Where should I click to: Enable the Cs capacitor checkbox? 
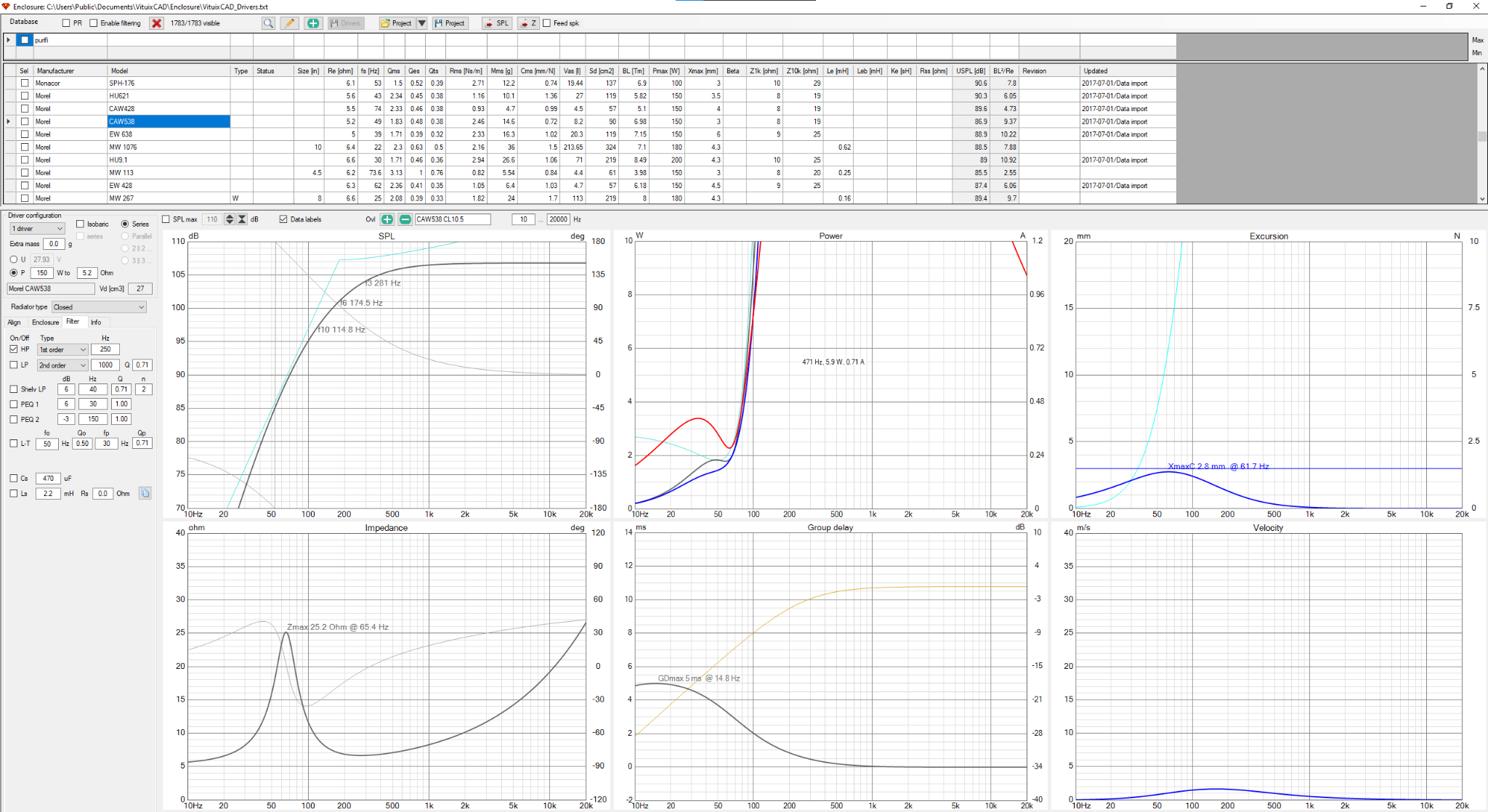14,478
